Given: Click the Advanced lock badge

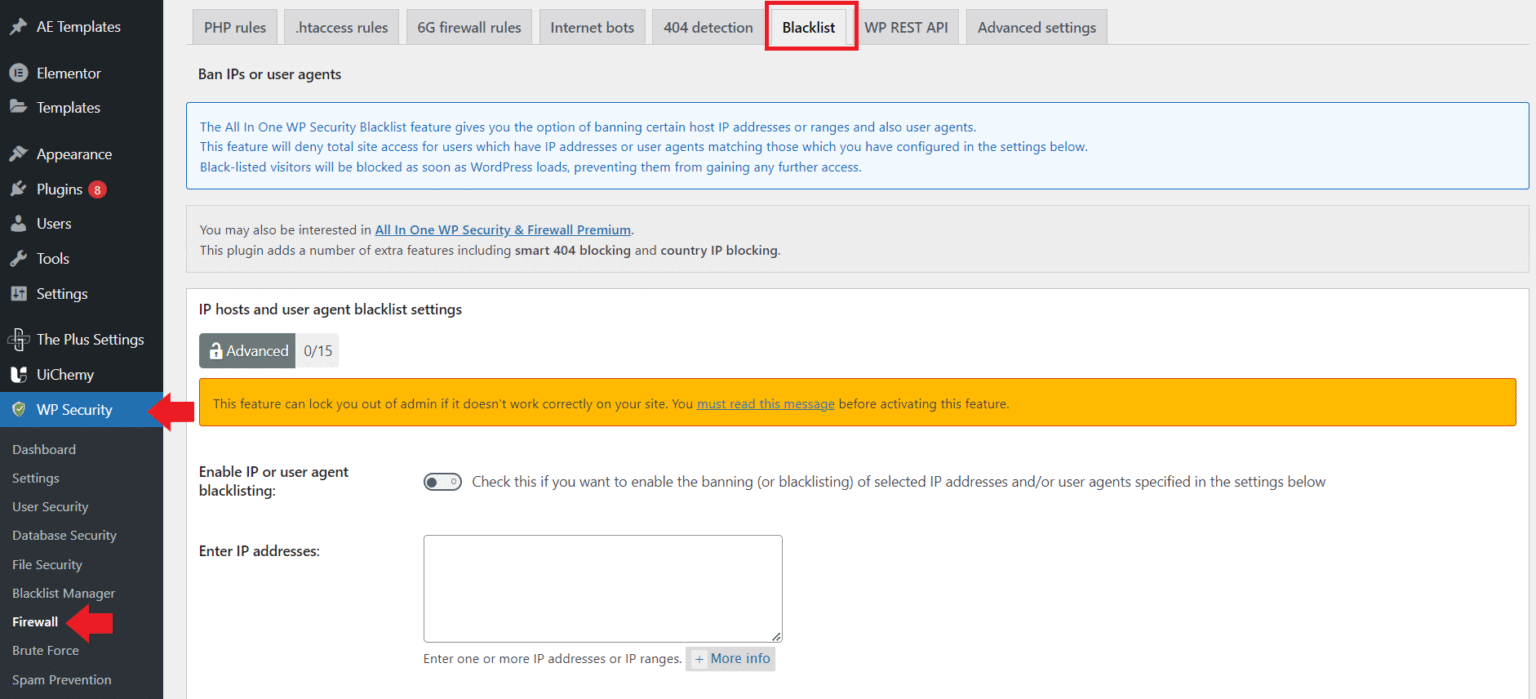Looking at the screenshot, I should [247, 350].
